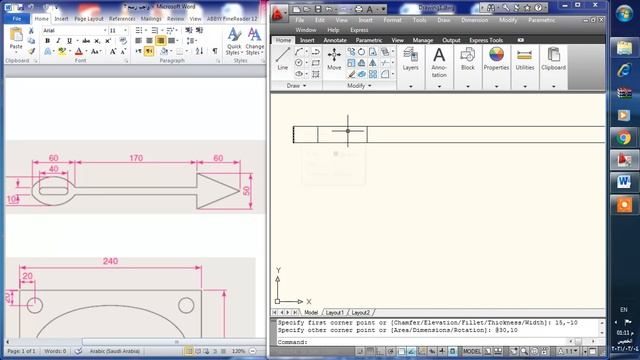Open the AutoCAD application menu logo

(278, 14)
